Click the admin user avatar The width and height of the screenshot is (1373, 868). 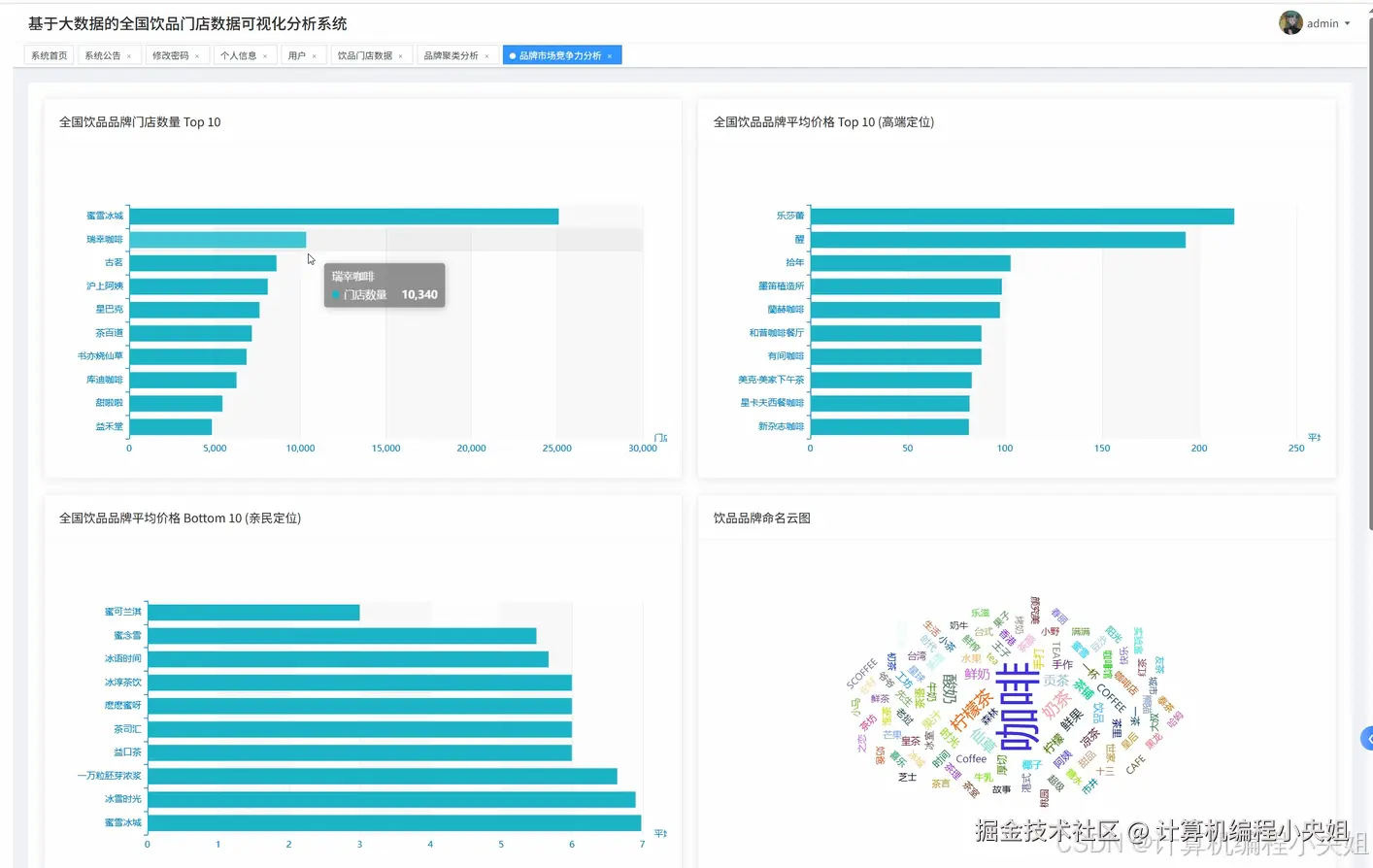click(1290, 22)
